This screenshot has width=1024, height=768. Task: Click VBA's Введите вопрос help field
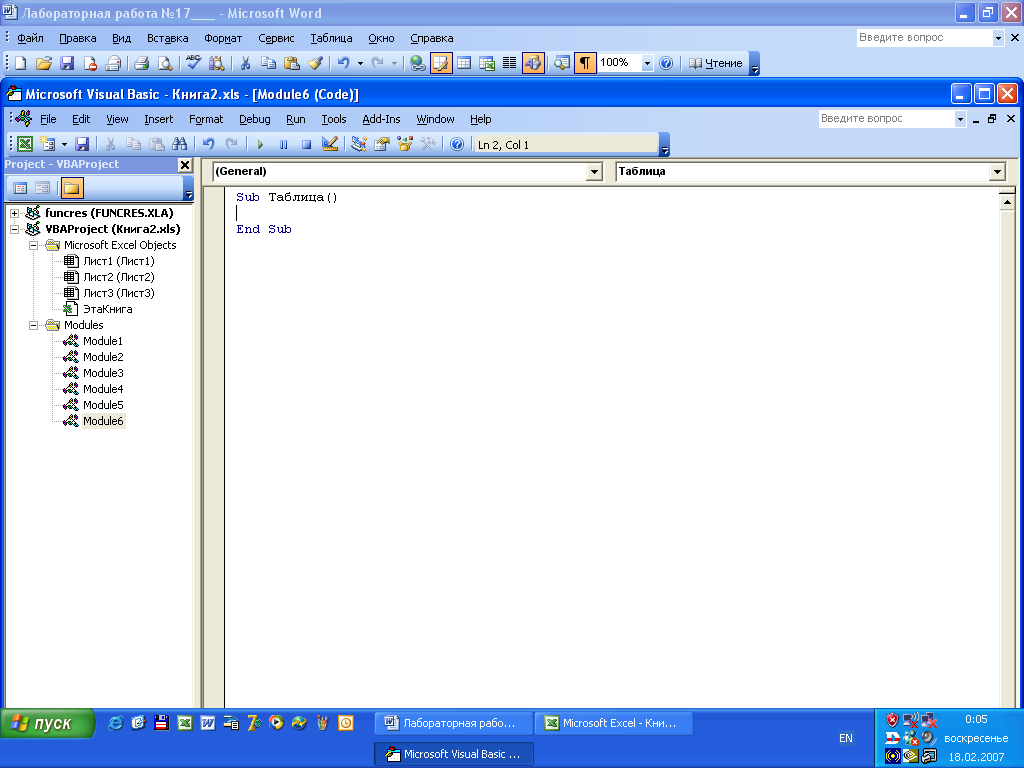coord(886,119)
